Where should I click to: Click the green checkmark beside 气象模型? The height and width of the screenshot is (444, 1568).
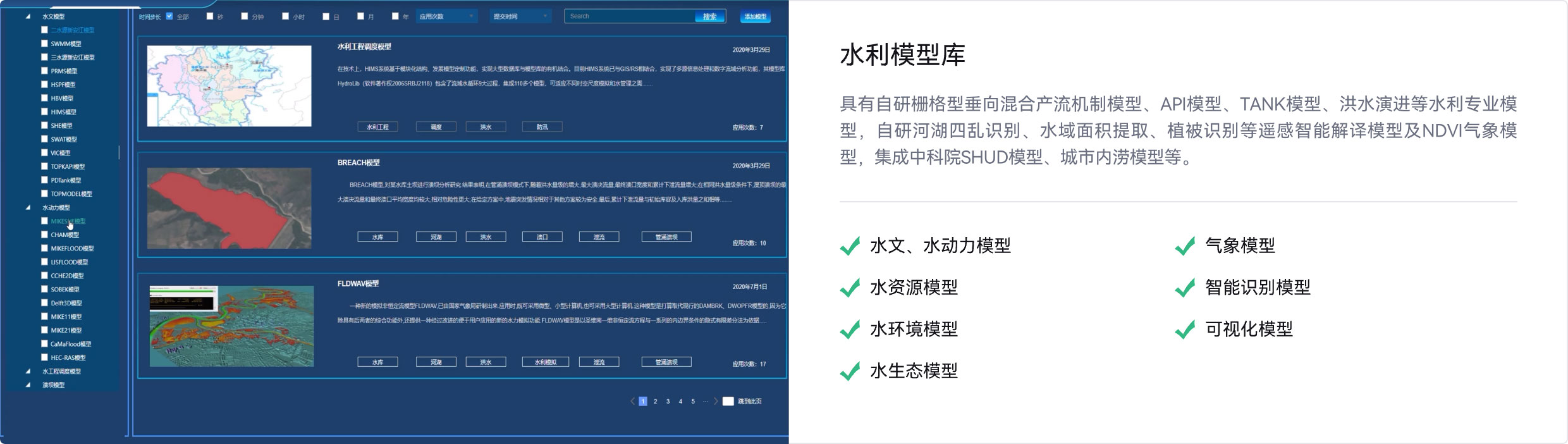1184,246
